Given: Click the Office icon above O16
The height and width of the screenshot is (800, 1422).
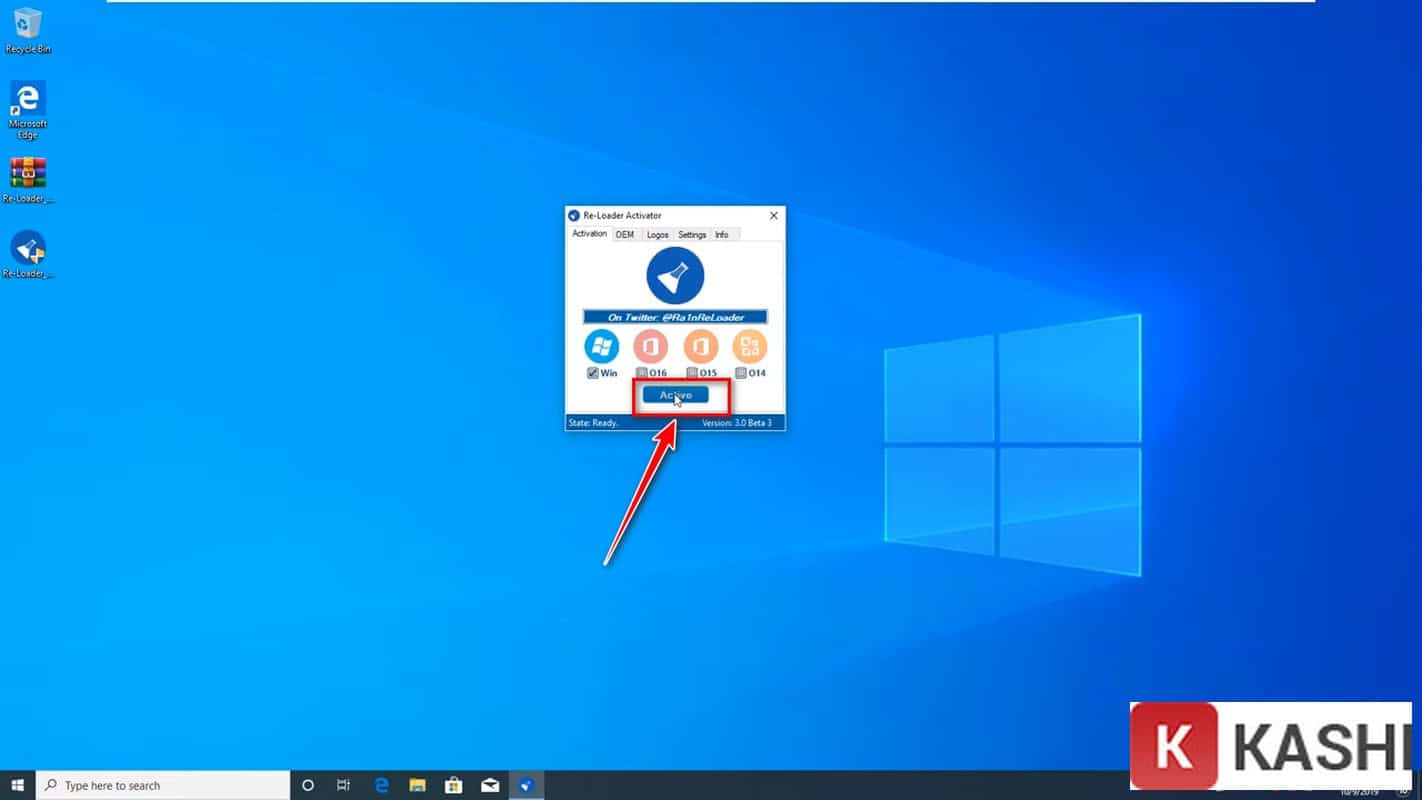Looking at the screenshot, I should [651, 347].
